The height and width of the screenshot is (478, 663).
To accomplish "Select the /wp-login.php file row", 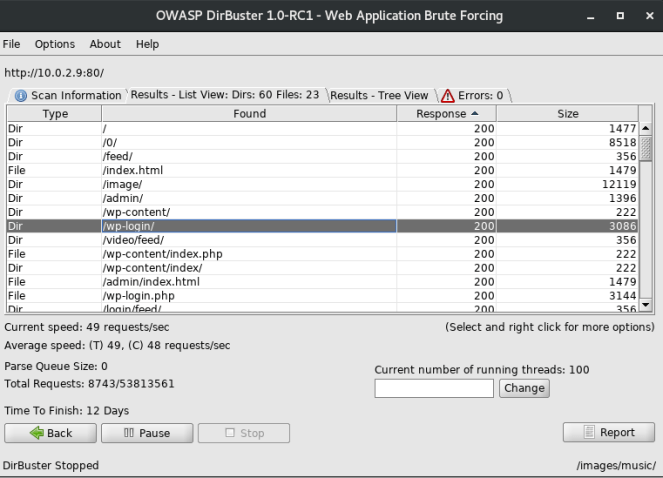I will (250, 296).
